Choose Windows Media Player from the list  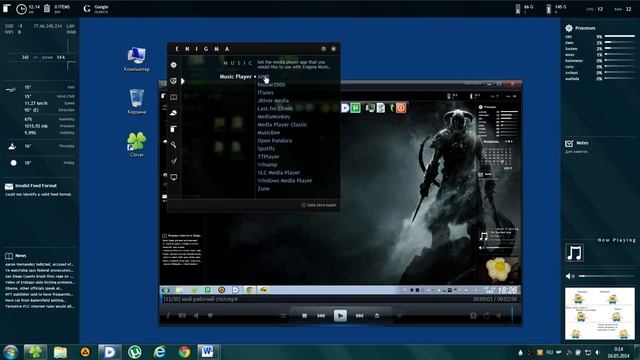click(x=284, y=180)
